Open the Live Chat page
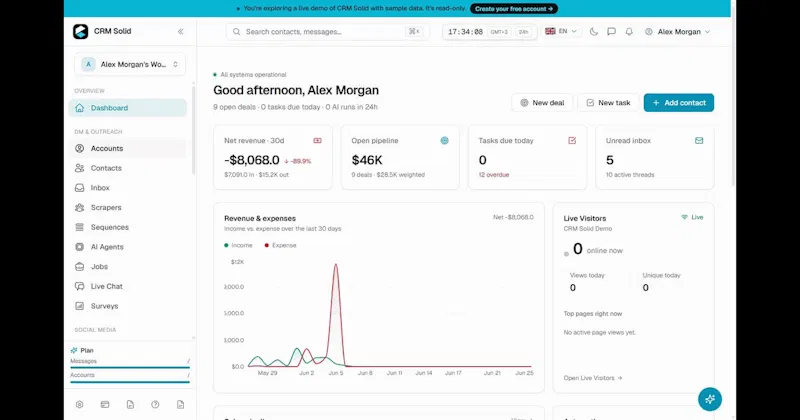The height and width of the screenshot is (420, 800). (x=128, y=286)
